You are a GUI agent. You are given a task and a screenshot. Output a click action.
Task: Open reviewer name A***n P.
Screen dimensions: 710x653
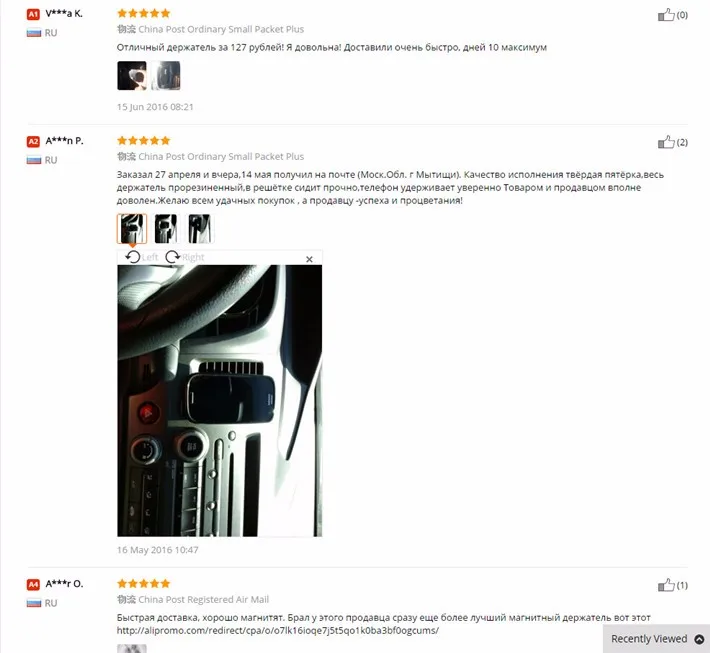click(64, 141)
